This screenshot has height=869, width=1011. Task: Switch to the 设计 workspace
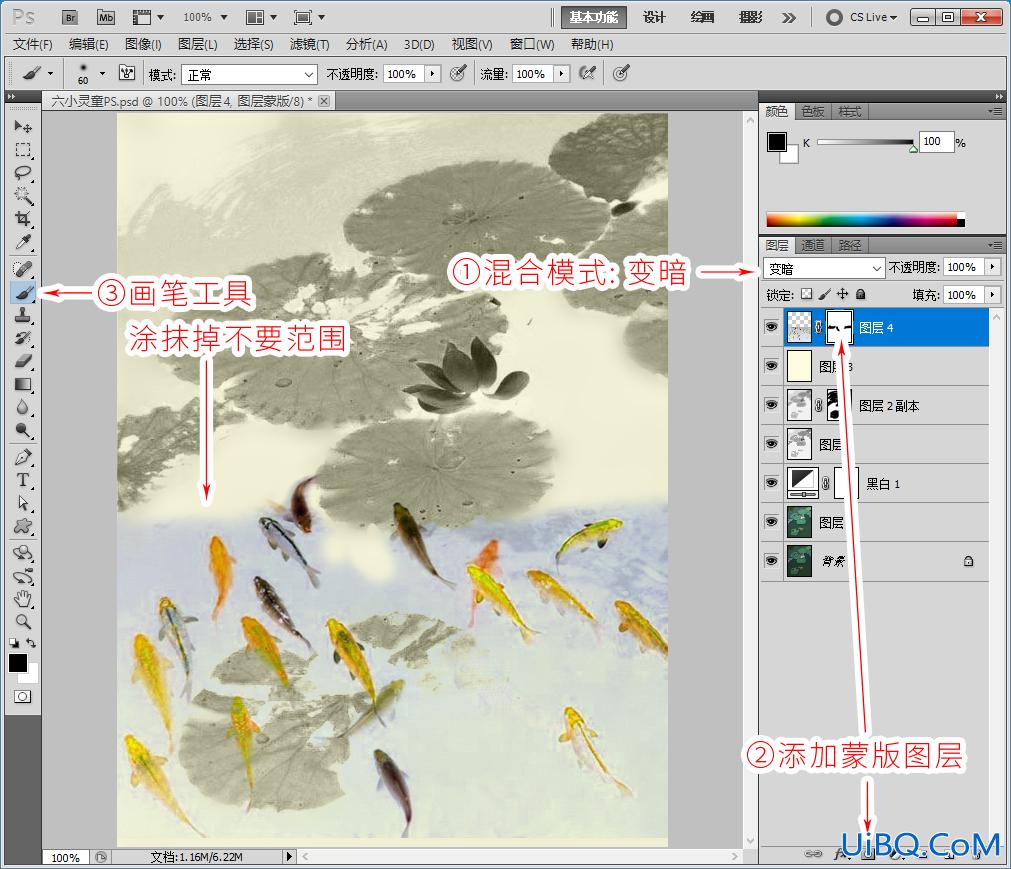click(654, 17)
